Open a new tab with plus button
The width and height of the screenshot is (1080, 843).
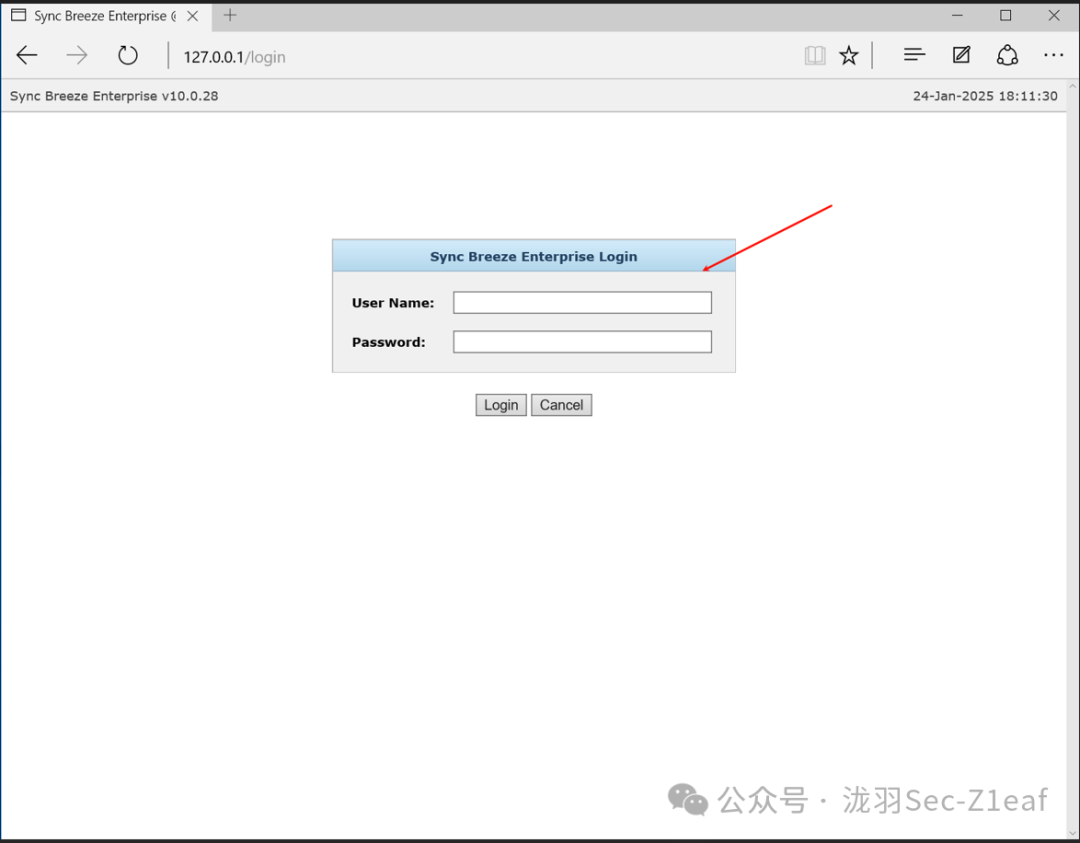point(230,15)
